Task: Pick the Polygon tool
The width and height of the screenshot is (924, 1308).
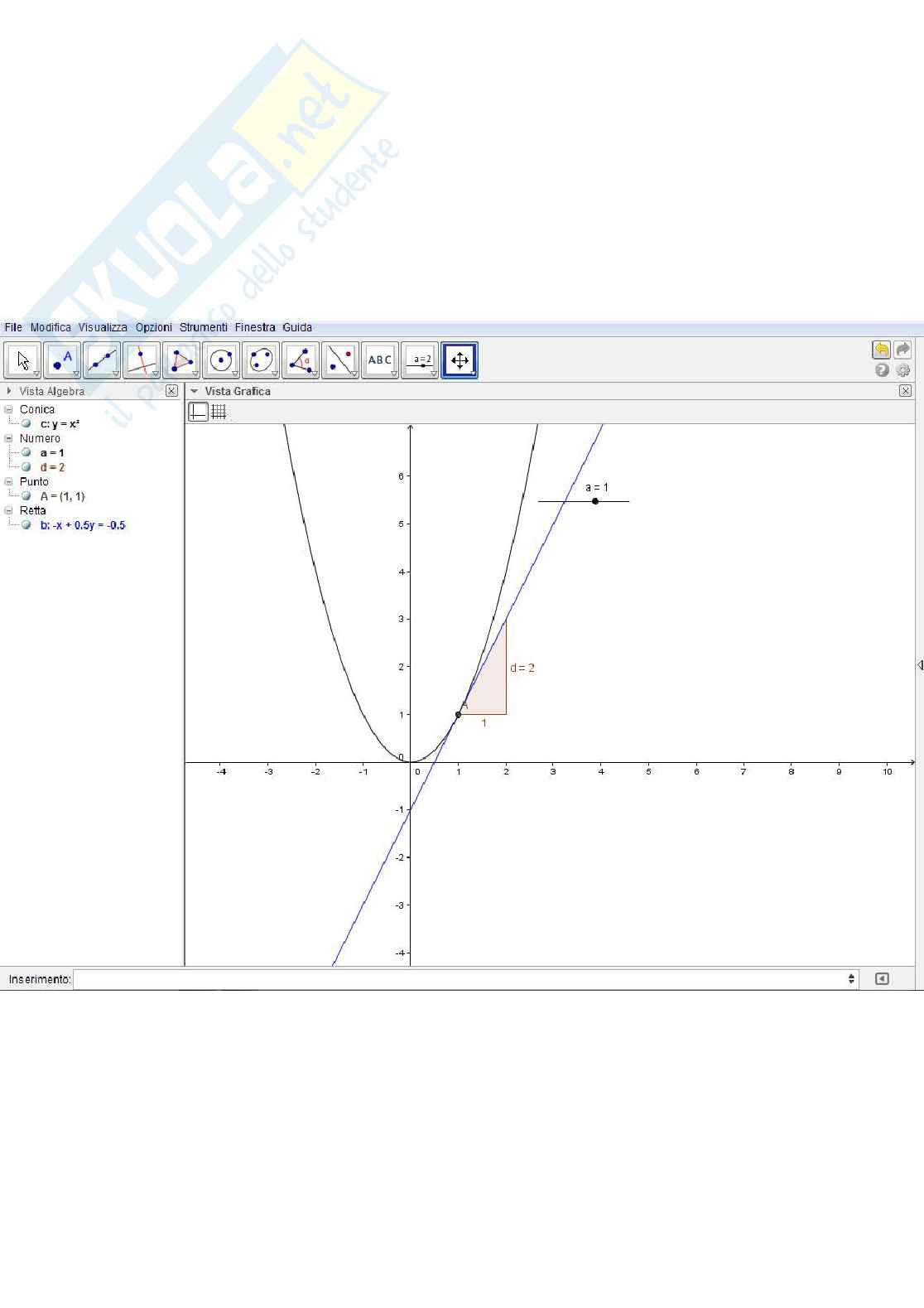Action: coord(181,360)
